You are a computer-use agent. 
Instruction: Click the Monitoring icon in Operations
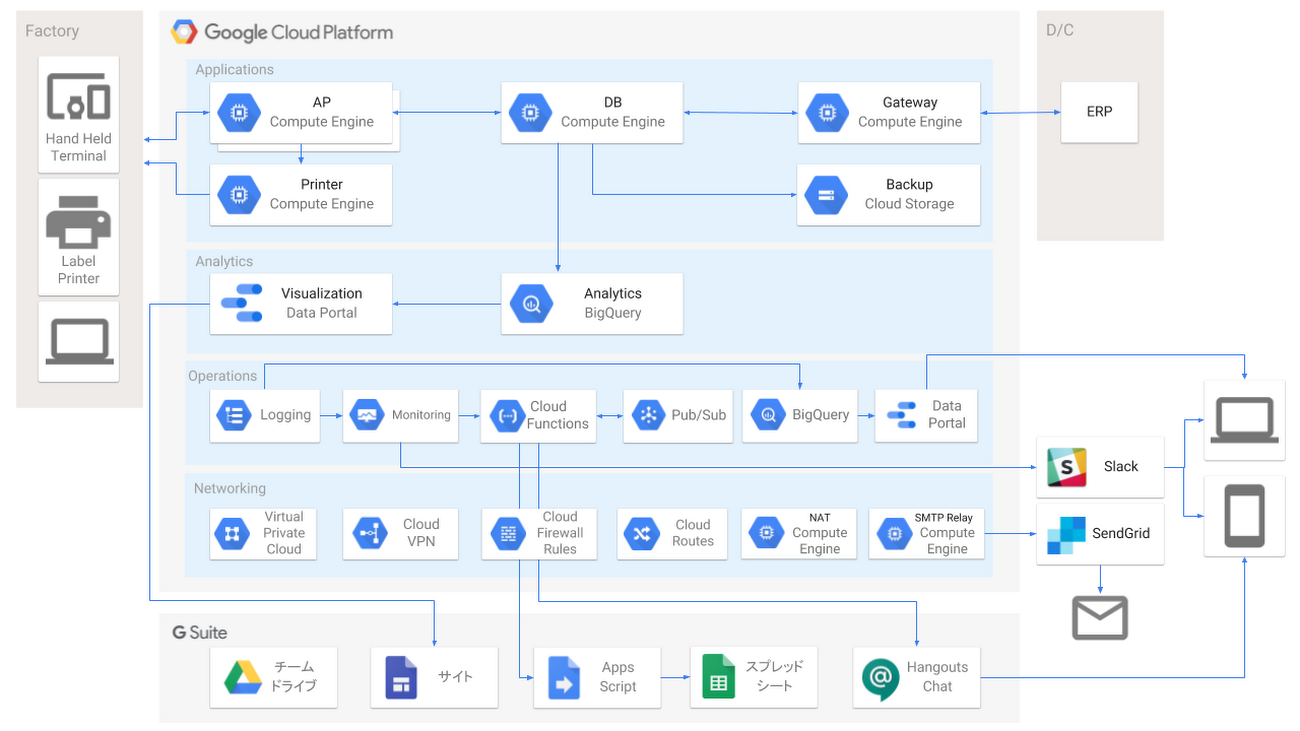pyautogui.click(x=367, y=415)
